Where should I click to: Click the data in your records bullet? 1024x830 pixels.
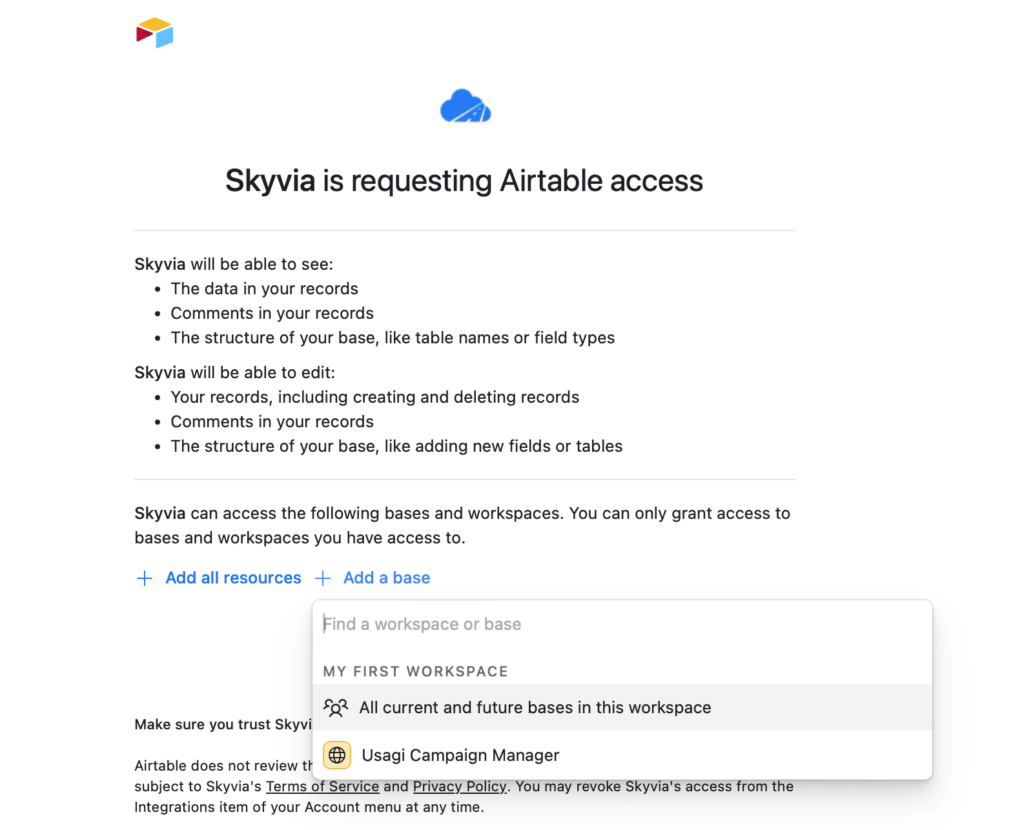[x=264, y=289]
